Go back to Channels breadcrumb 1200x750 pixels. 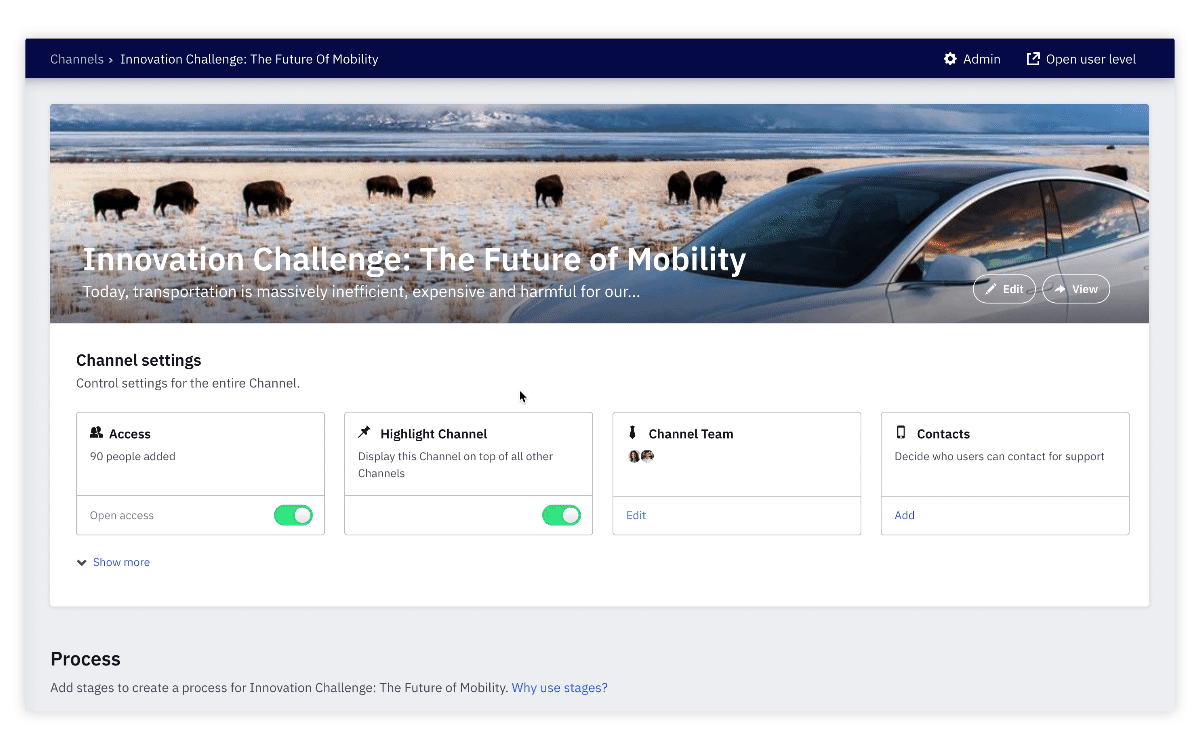(77, 59)
